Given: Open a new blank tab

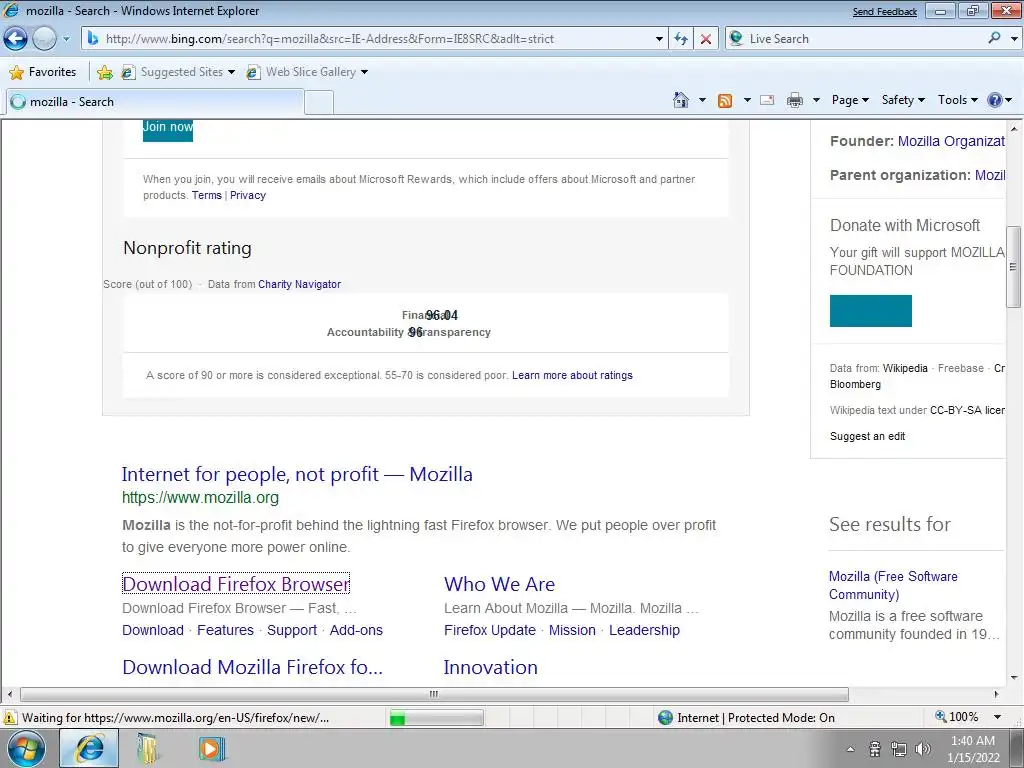Looking at the screenshot, I should tap(319, 103).
